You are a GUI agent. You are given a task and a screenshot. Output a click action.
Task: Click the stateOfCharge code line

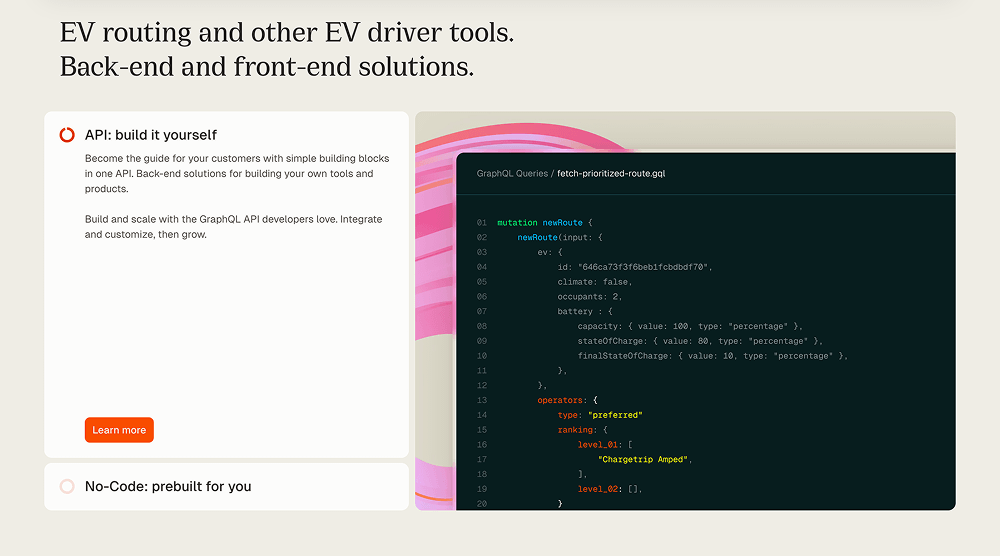tap(700, 341)
